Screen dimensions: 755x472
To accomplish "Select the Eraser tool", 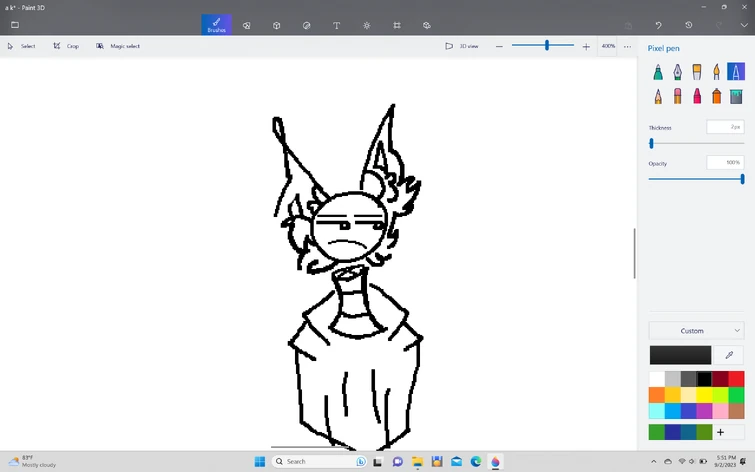I will point(677,96).
